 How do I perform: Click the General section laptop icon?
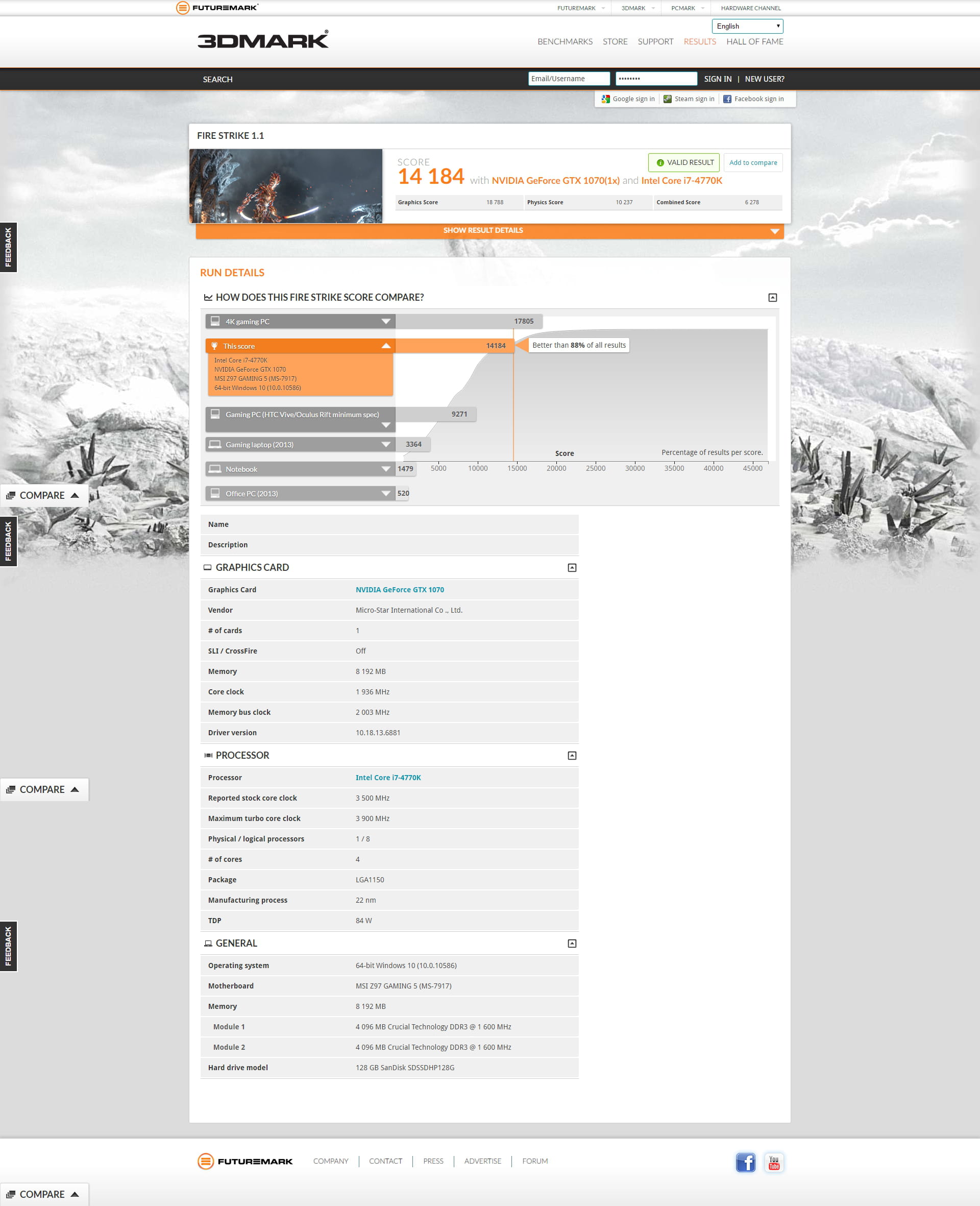click(208, 944)
